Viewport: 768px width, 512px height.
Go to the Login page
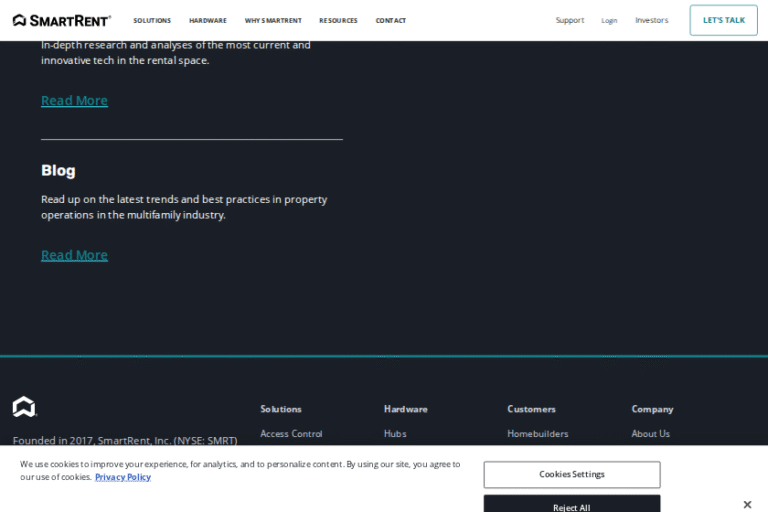[x=609, y=20]
